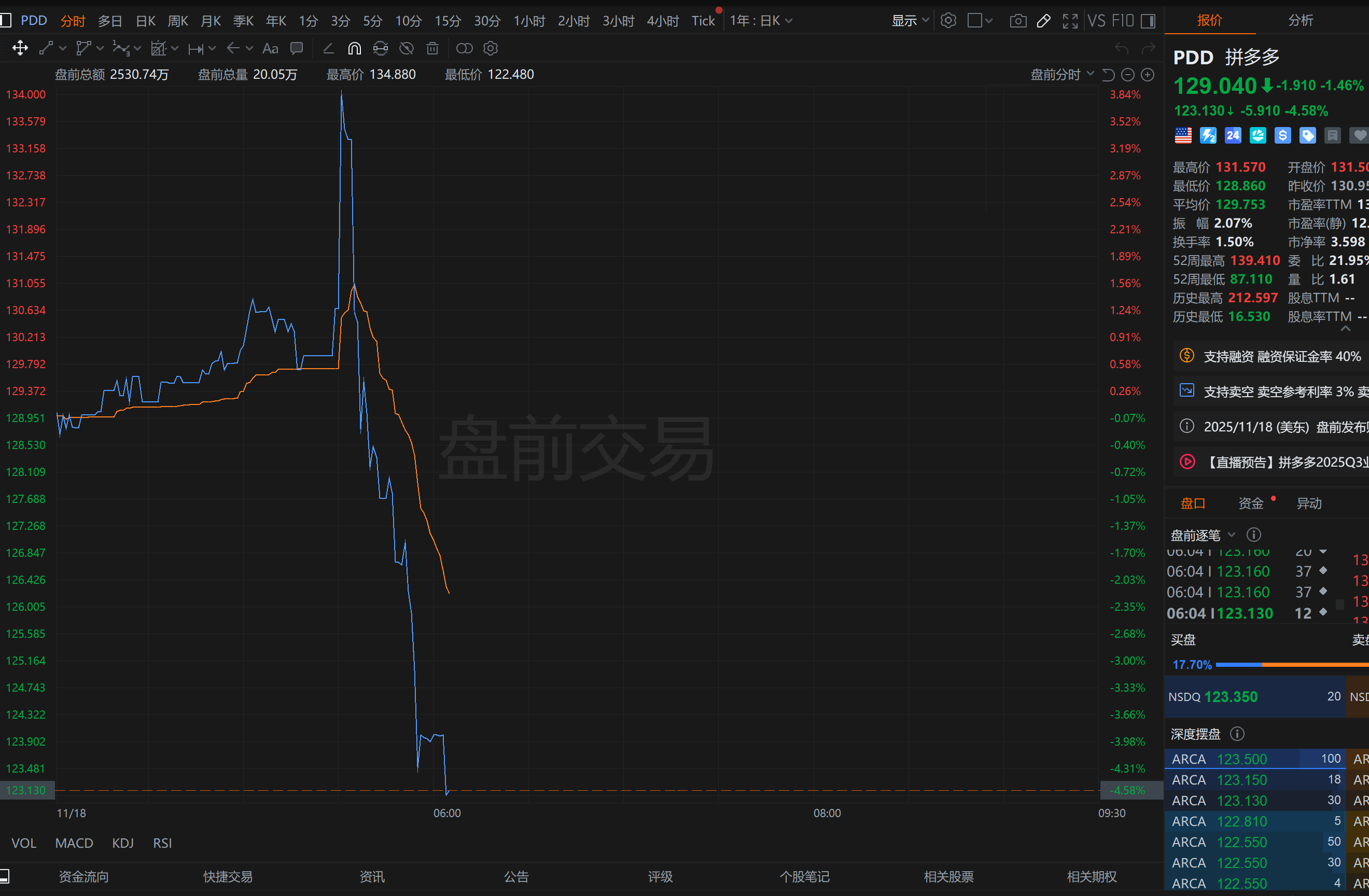The height and width of the screenshot is (896, 1369).
Task: Select ARCA 123.500 depth row
Action: click(x=1254, y=759)
